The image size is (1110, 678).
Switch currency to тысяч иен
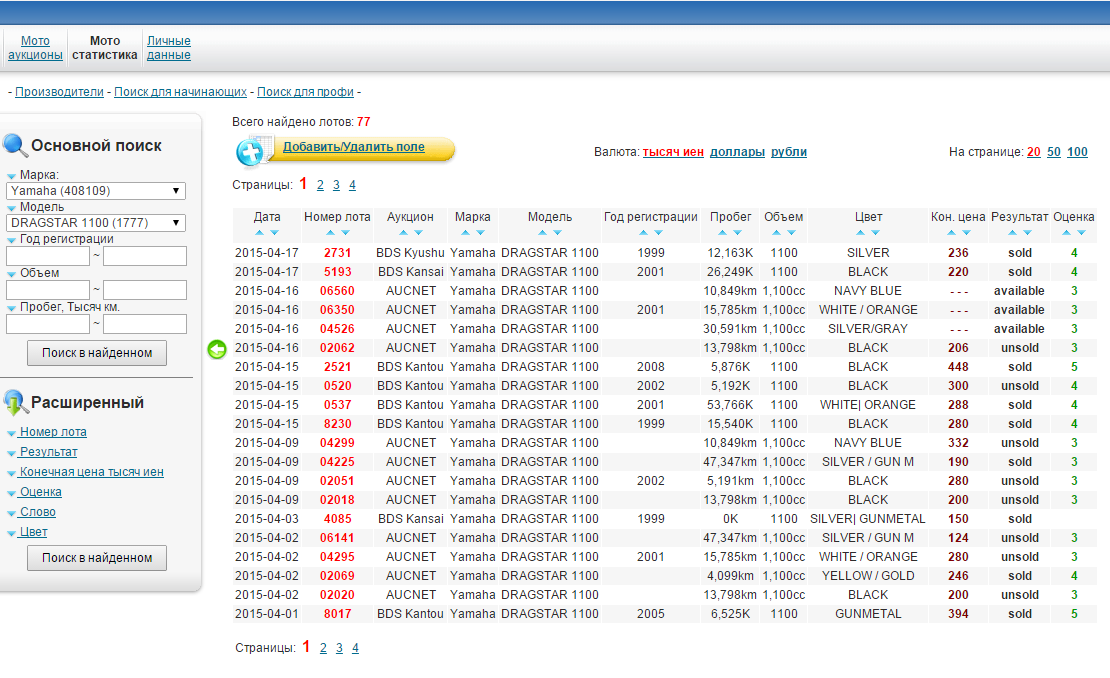673,152
